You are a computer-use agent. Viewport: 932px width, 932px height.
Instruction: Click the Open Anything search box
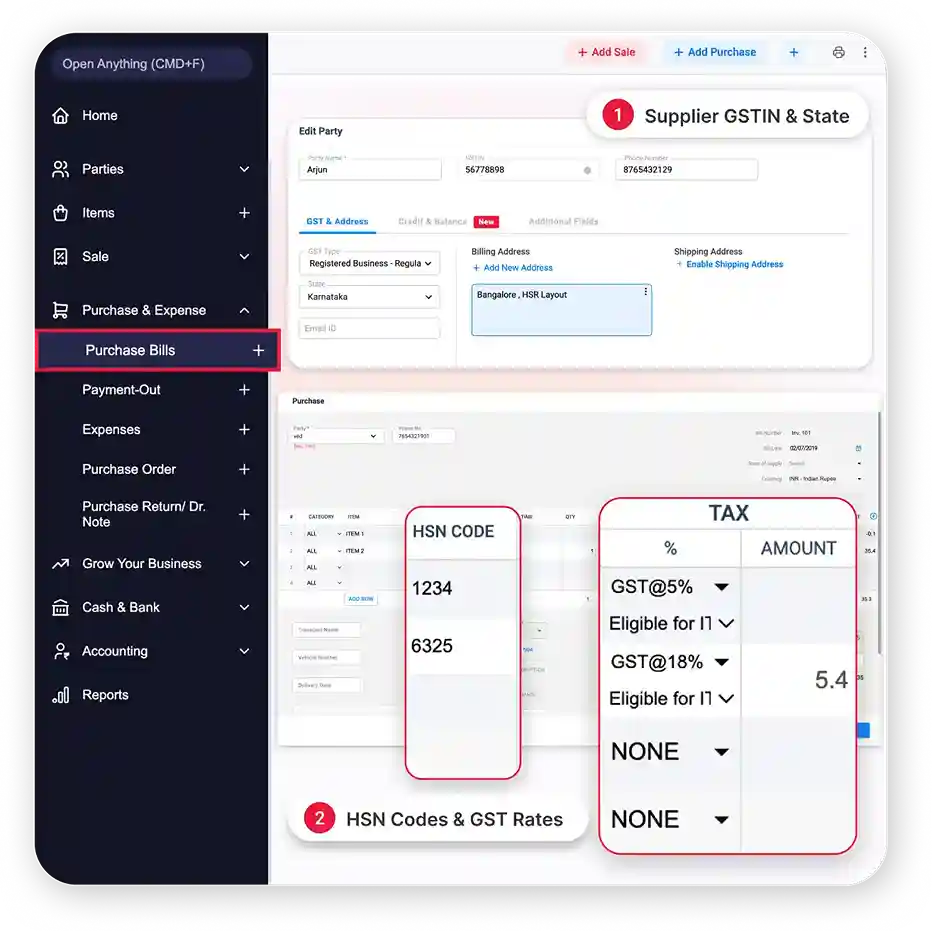(x=151, y=64)
